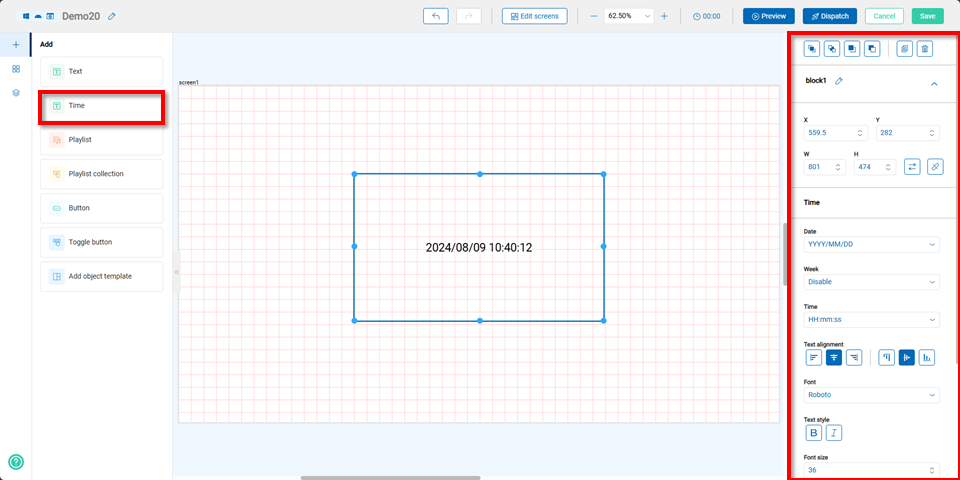960x480 pixels.
Task: Click the swap width and height icon
Action: [912, 167]
